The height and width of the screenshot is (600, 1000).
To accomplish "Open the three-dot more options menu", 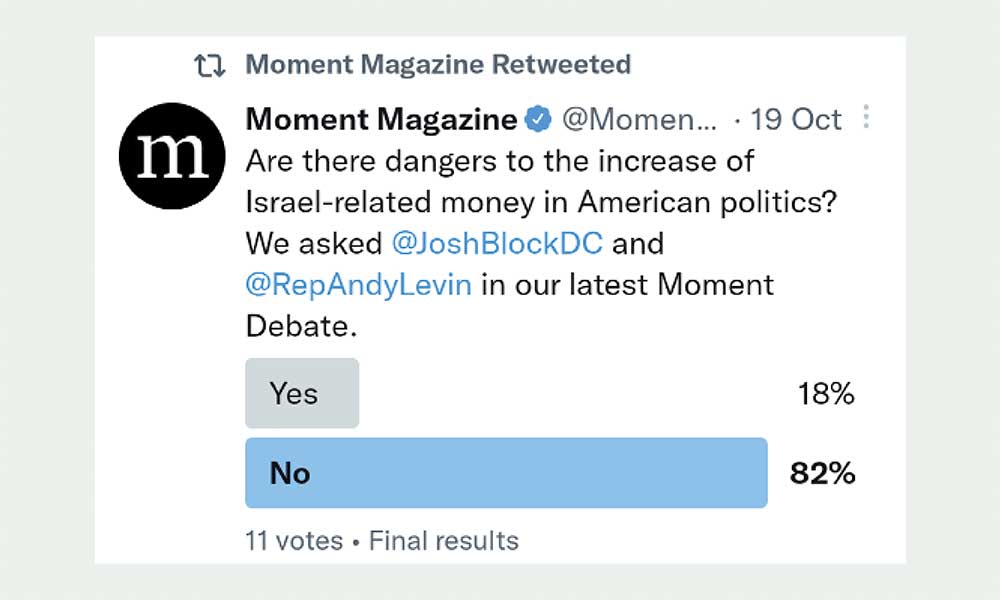I will [865, 117].
